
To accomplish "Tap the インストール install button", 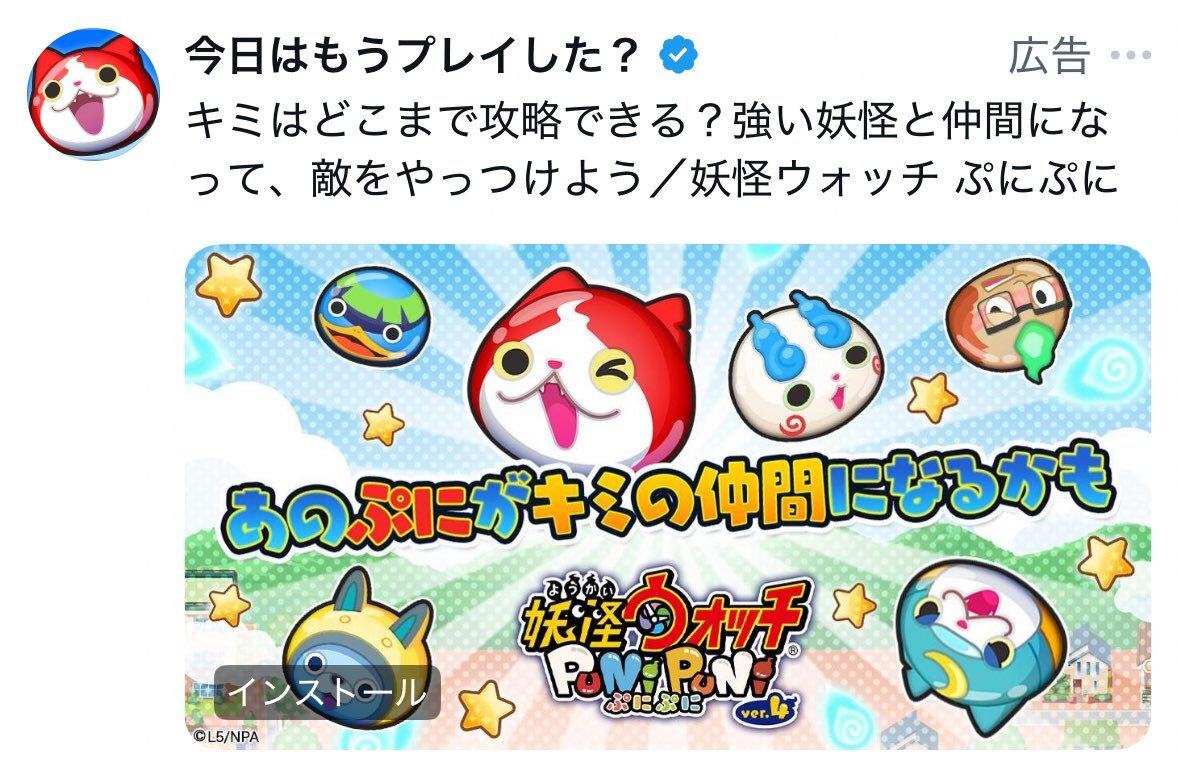I will click(x=328, y=692).
